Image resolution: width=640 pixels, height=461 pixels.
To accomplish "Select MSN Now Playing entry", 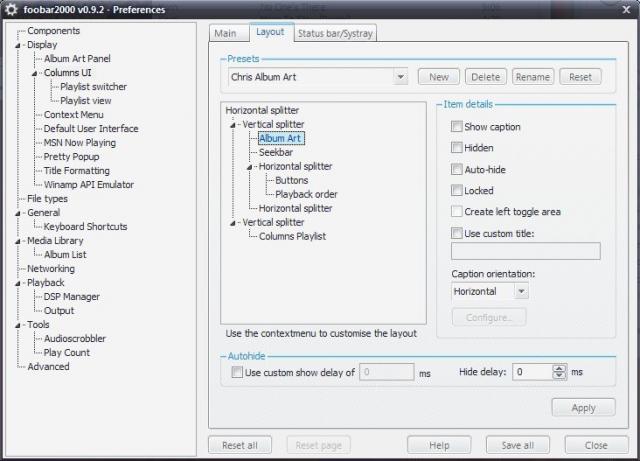I will click(80, 143).
